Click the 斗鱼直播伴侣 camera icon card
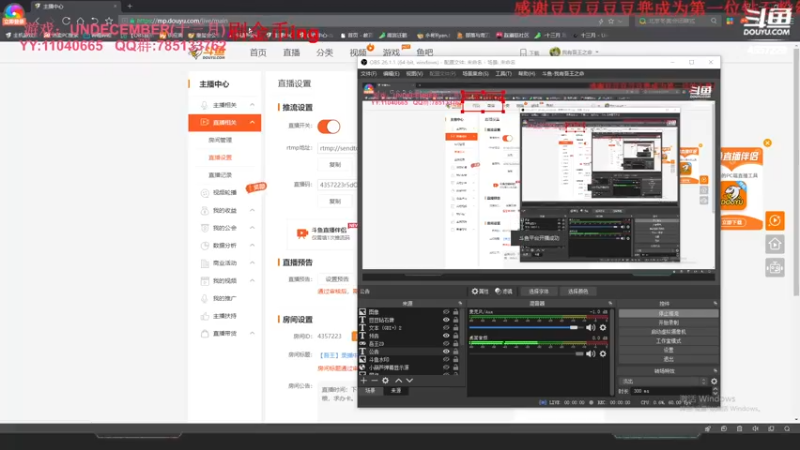 (x=302, y=234)
